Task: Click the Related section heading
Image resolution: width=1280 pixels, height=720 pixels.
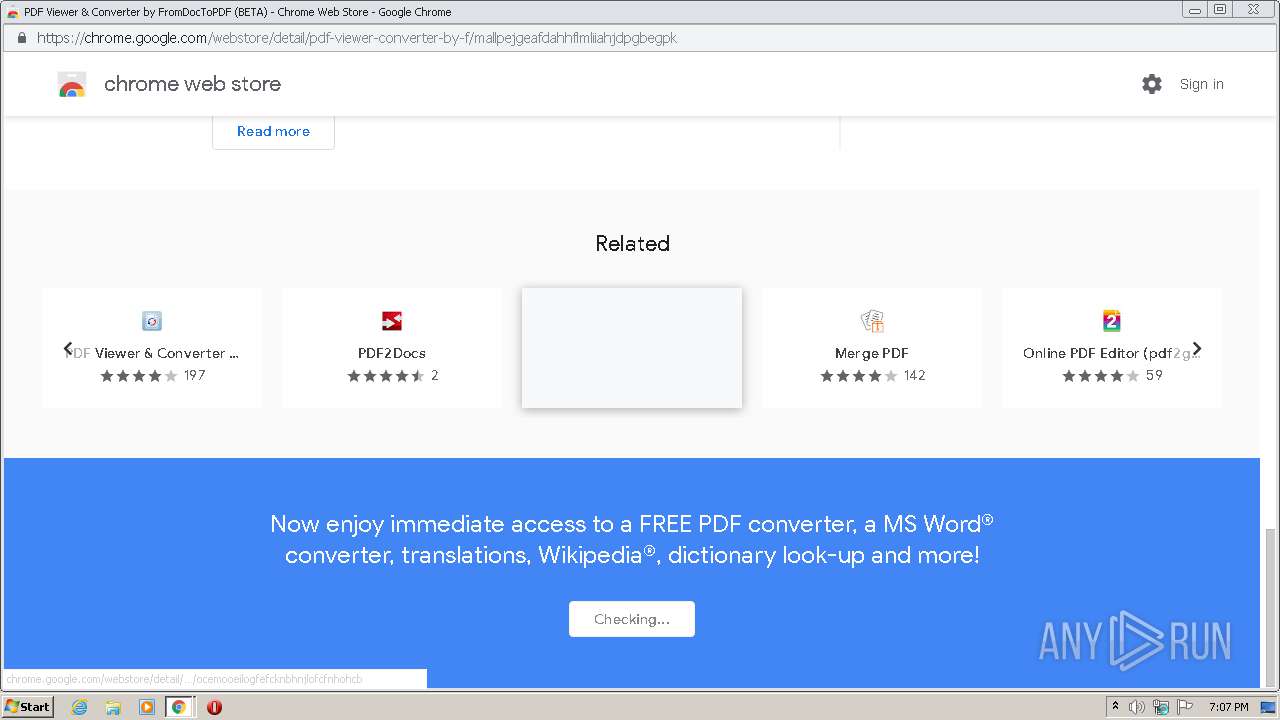Action: tap(632, 243)
